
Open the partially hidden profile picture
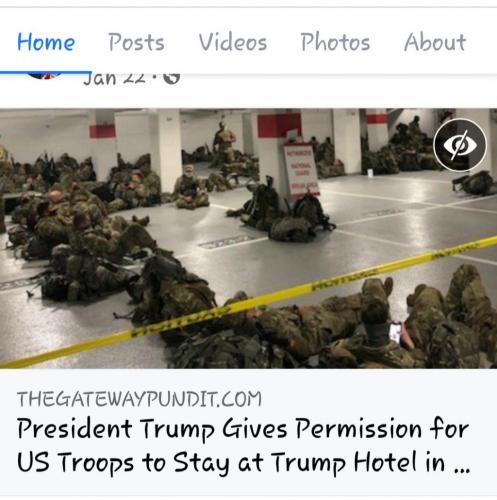pyautogui.click(x=44, y=76)
